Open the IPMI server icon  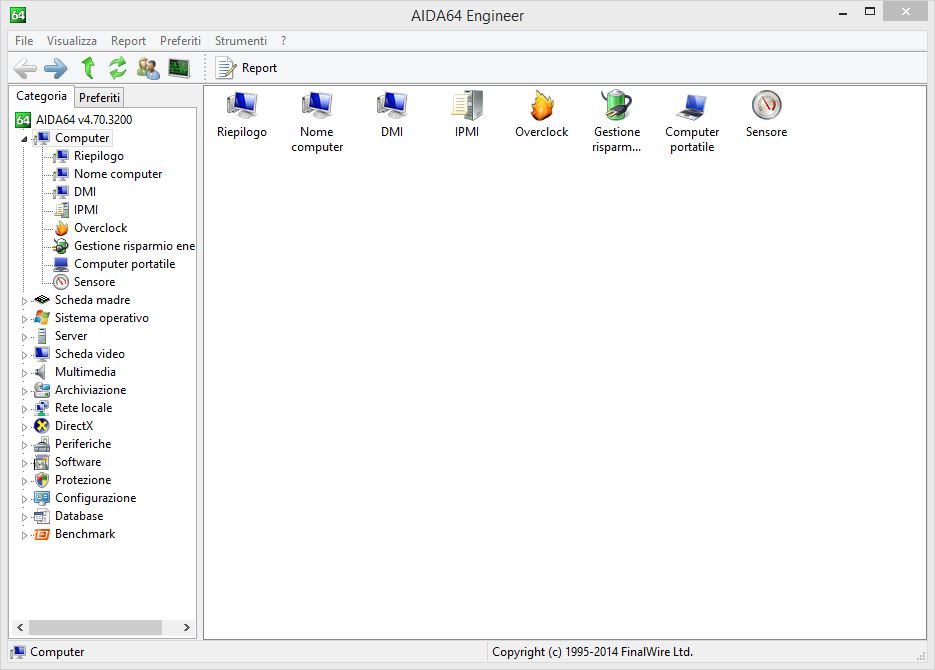pos(467,107)
